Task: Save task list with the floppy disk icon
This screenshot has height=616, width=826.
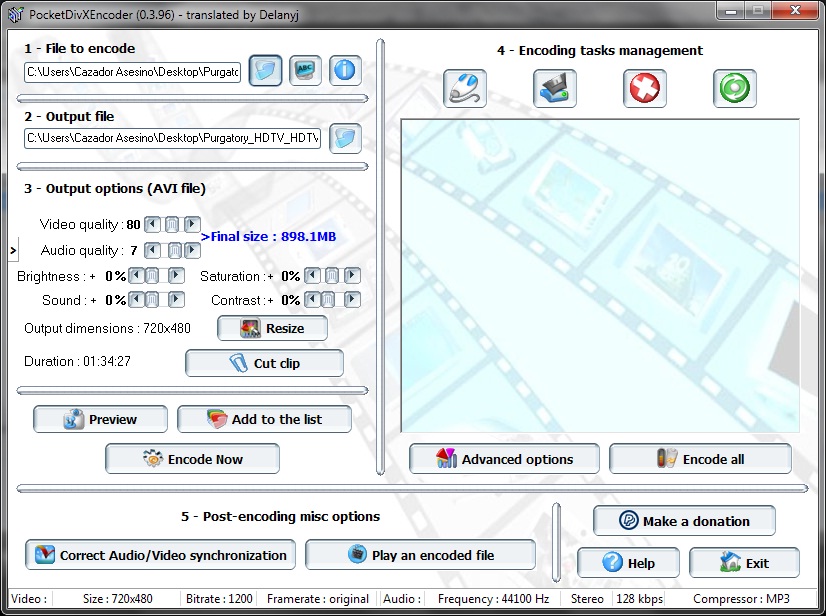Action: 555,89
